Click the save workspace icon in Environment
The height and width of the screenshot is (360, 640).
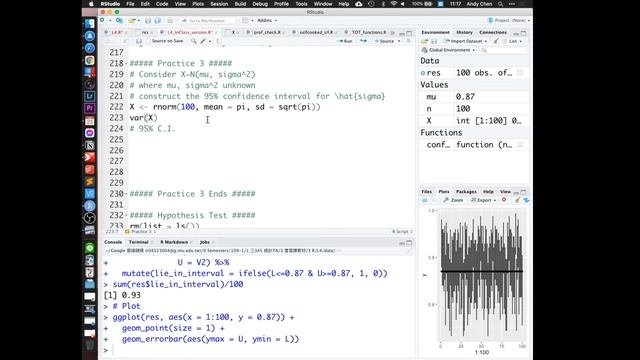[434, 41]
